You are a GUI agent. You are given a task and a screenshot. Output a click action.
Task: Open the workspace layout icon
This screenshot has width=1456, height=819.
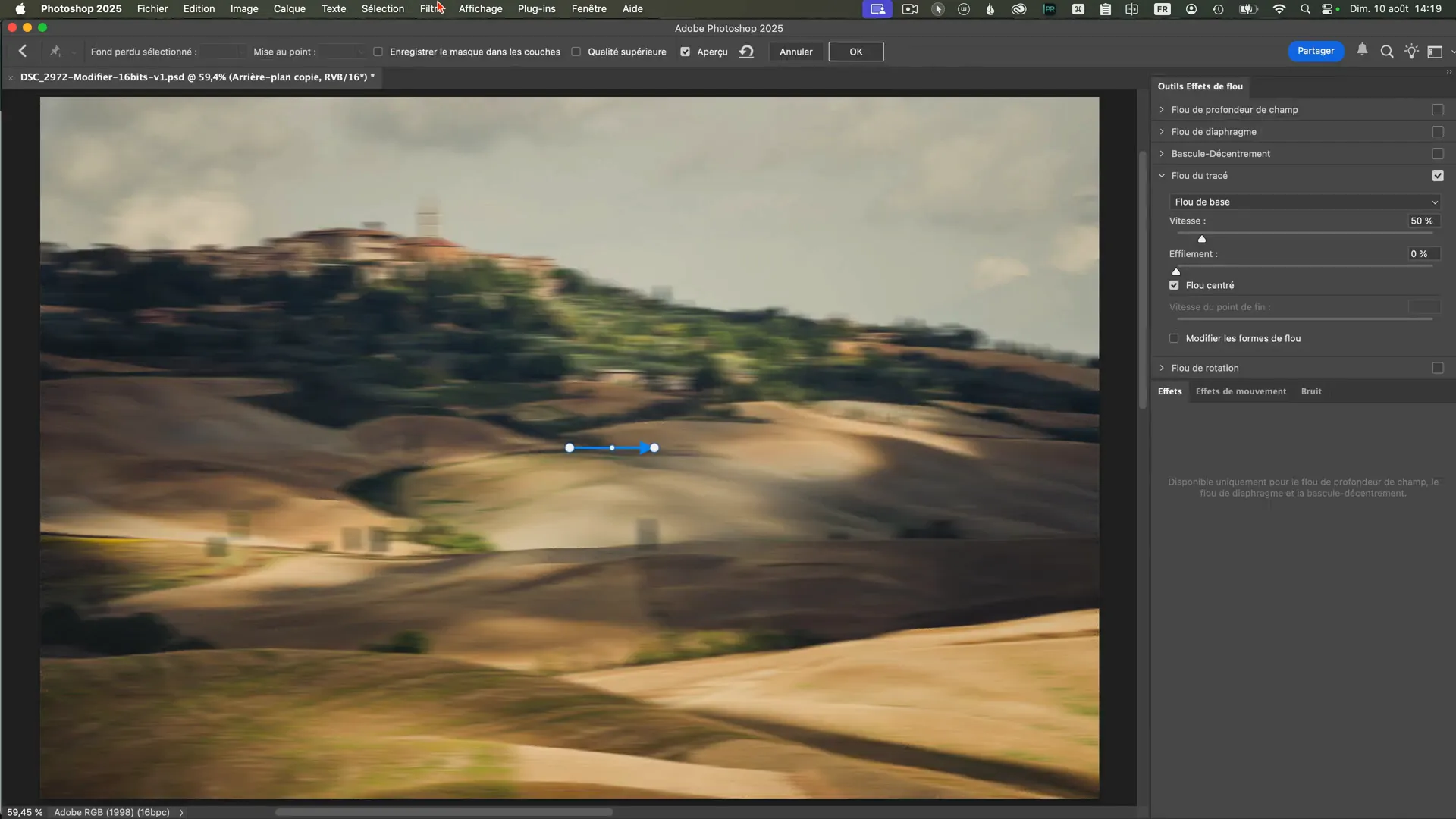point(1435,51)
